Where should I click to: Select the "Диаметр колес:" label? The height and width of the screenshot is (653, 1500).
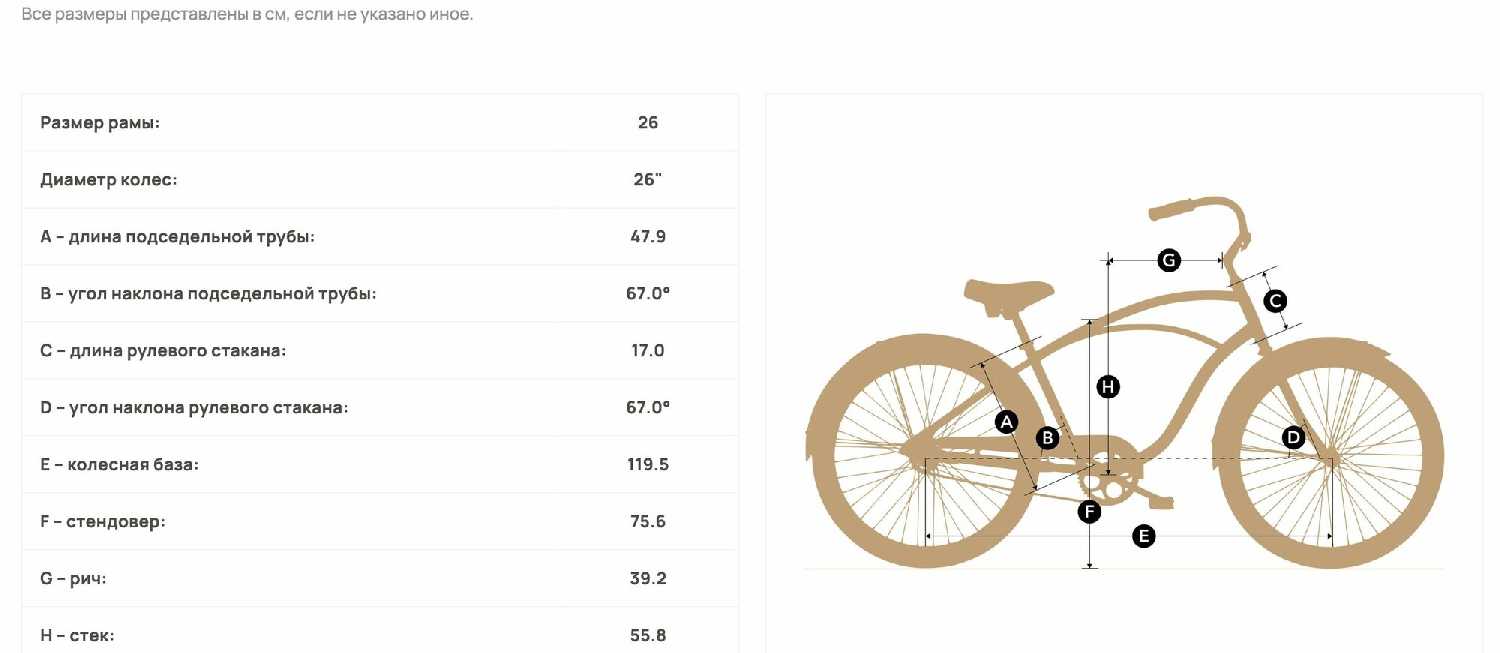click(x=109, y=180)
